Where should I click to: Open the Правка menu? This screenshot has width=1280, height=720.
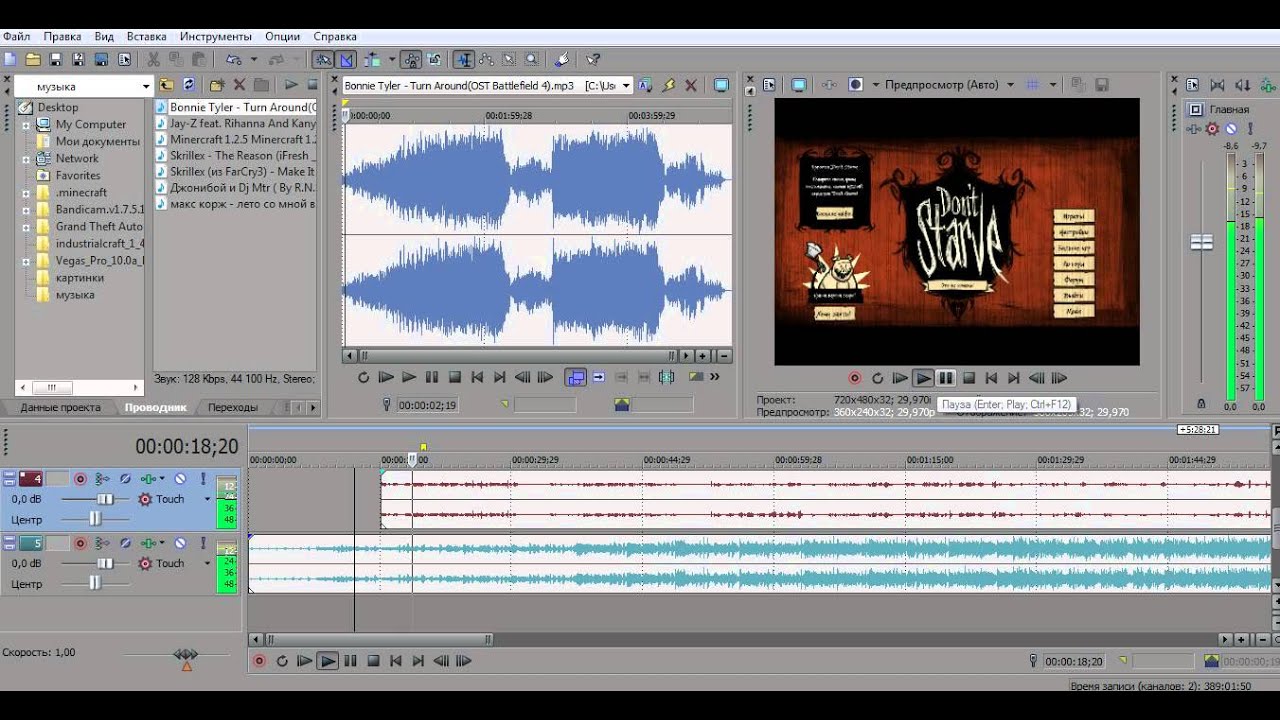62,36
